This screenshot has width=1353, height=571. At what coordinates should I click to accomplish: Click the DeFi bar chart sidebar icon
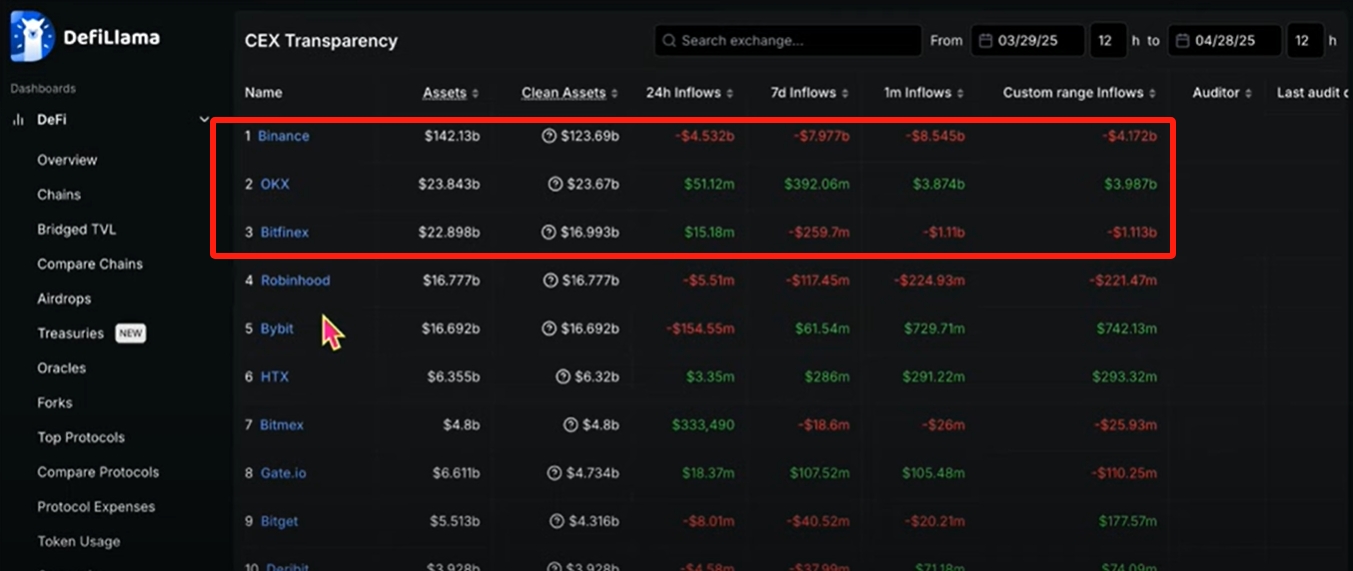click(x=18, y=120)
